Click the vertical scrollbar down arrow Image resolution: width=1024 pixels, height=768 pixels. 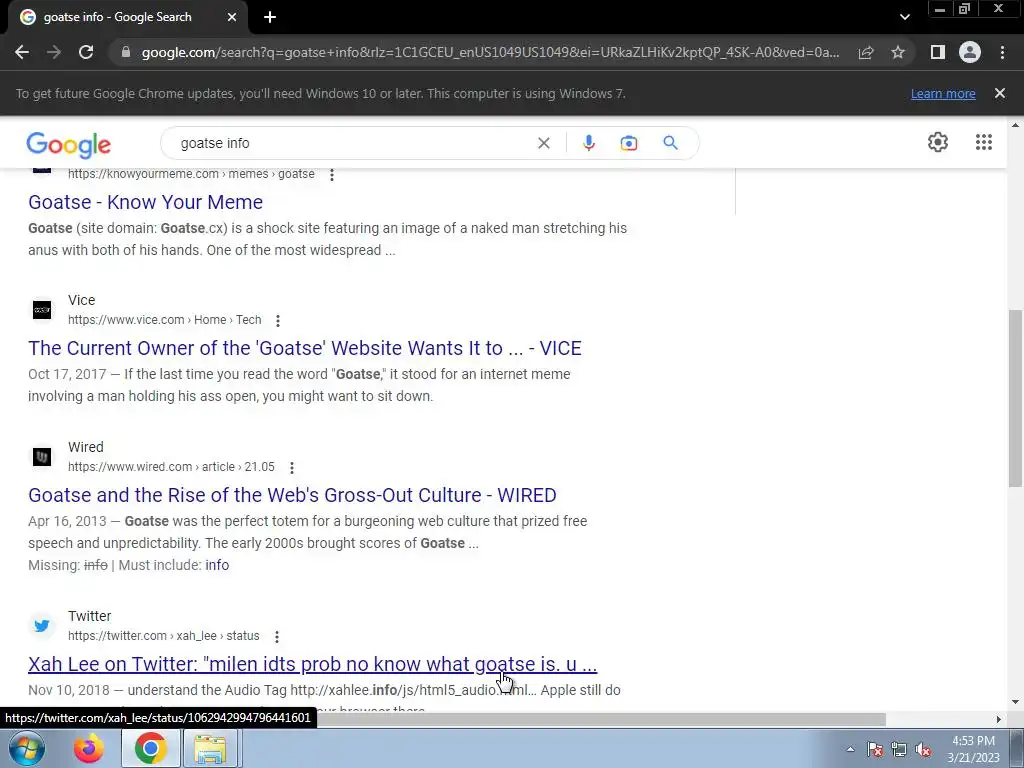tap(1015, 703)
